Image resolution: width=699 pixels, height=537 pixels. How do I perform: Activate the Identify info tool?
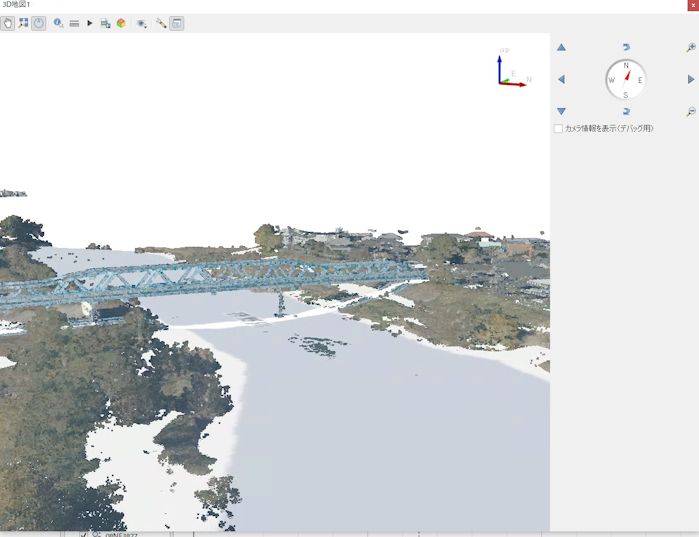(58, 23)
